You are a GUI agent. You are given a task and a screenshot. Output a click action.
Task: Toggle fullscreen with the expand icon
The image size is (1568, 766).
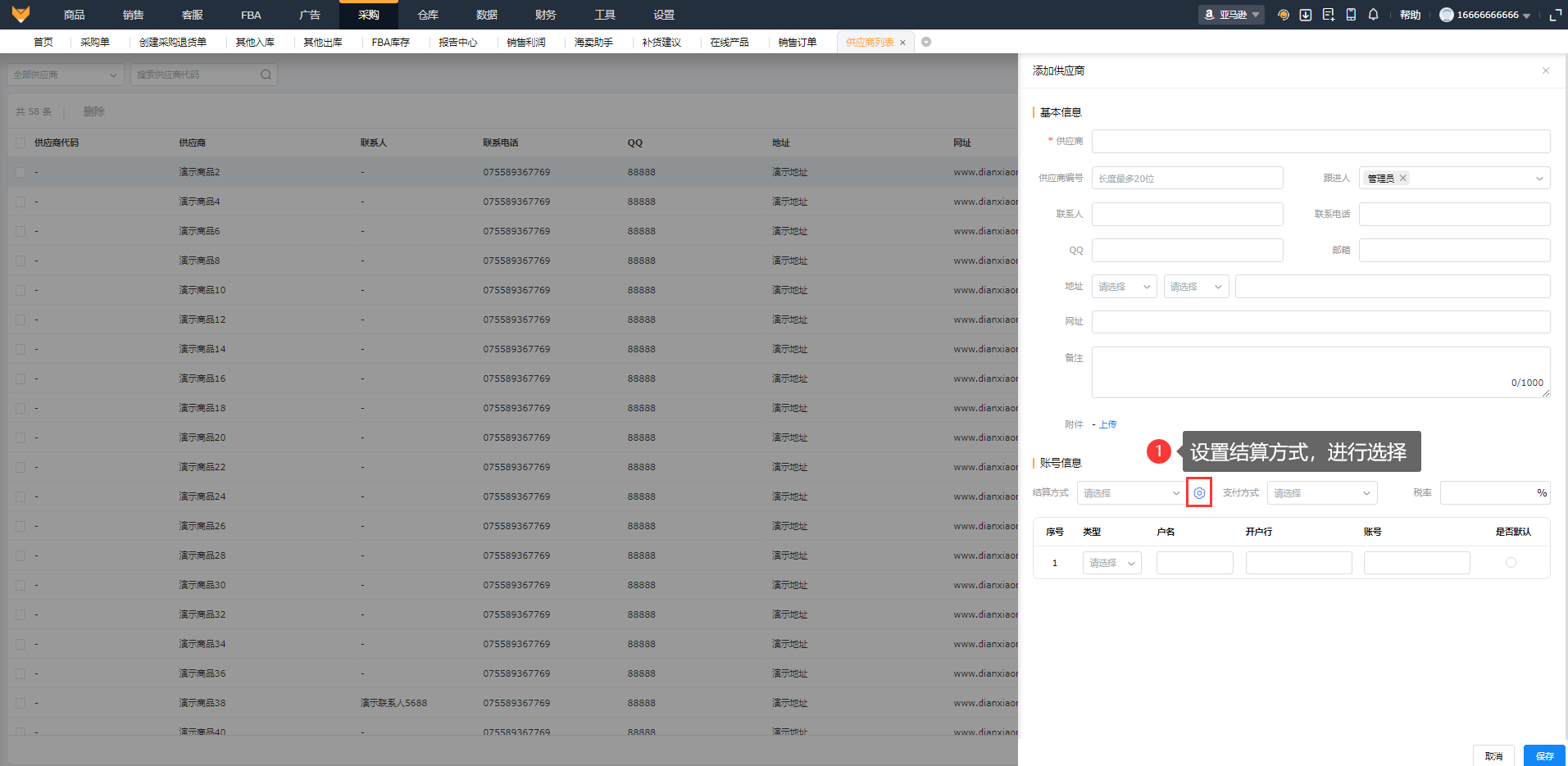[1555, 15]
